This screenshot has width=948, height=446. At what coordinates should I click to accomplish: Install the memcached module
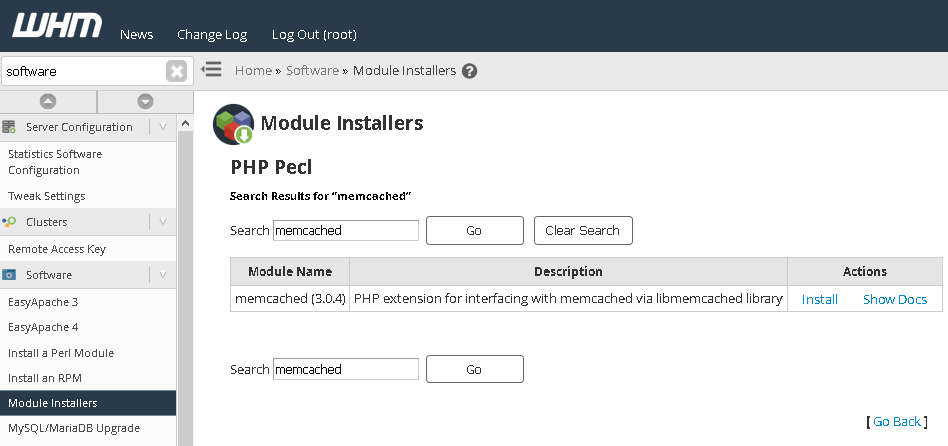tap(819, 299)
